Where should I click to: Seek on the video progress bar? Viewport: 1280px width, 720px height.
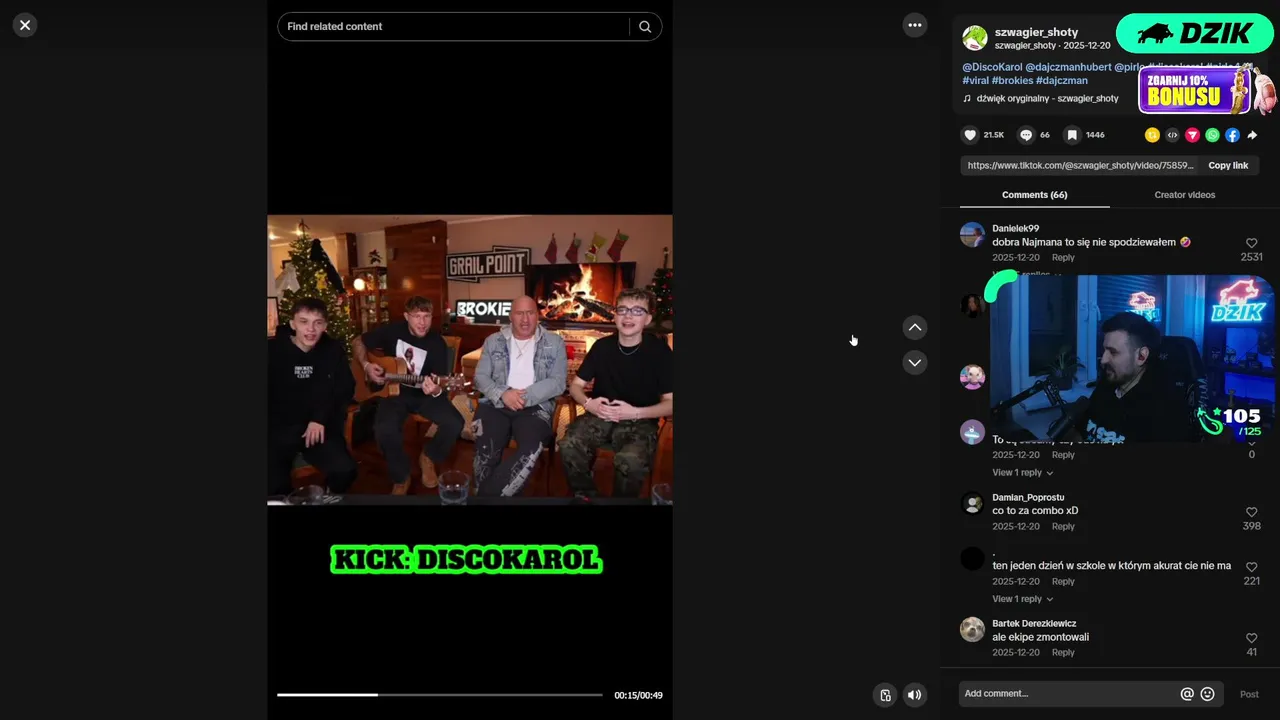pos(439,694)
